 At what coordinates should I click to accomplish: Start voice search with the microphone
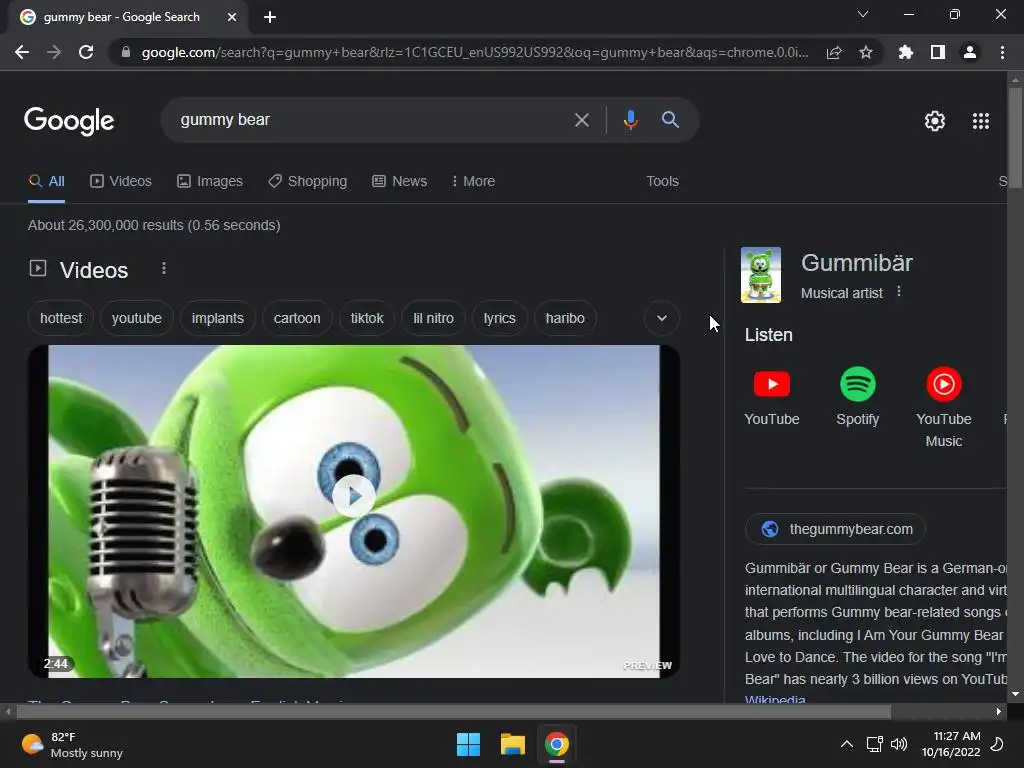click(x=630, y=120)
